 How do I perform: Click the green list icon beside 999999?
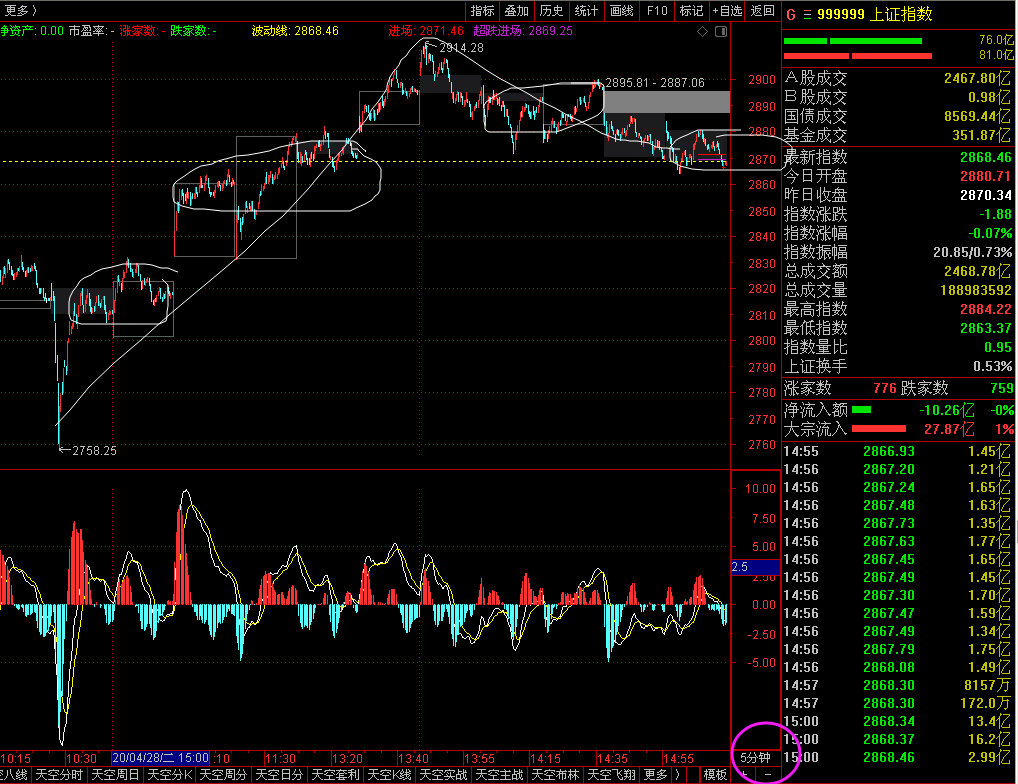(806, 14)
